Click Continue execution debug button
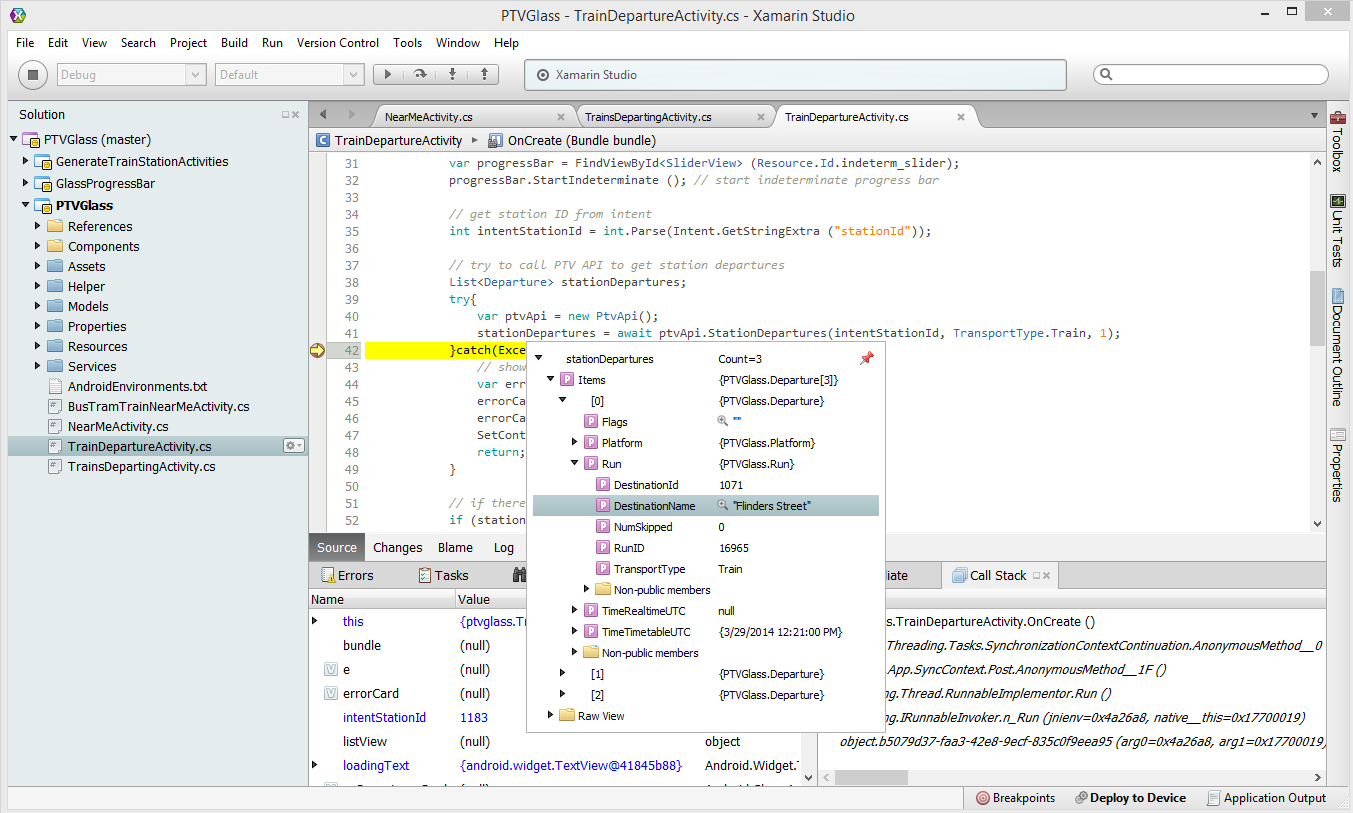The image size is (1353, 813). click(388, 74)
